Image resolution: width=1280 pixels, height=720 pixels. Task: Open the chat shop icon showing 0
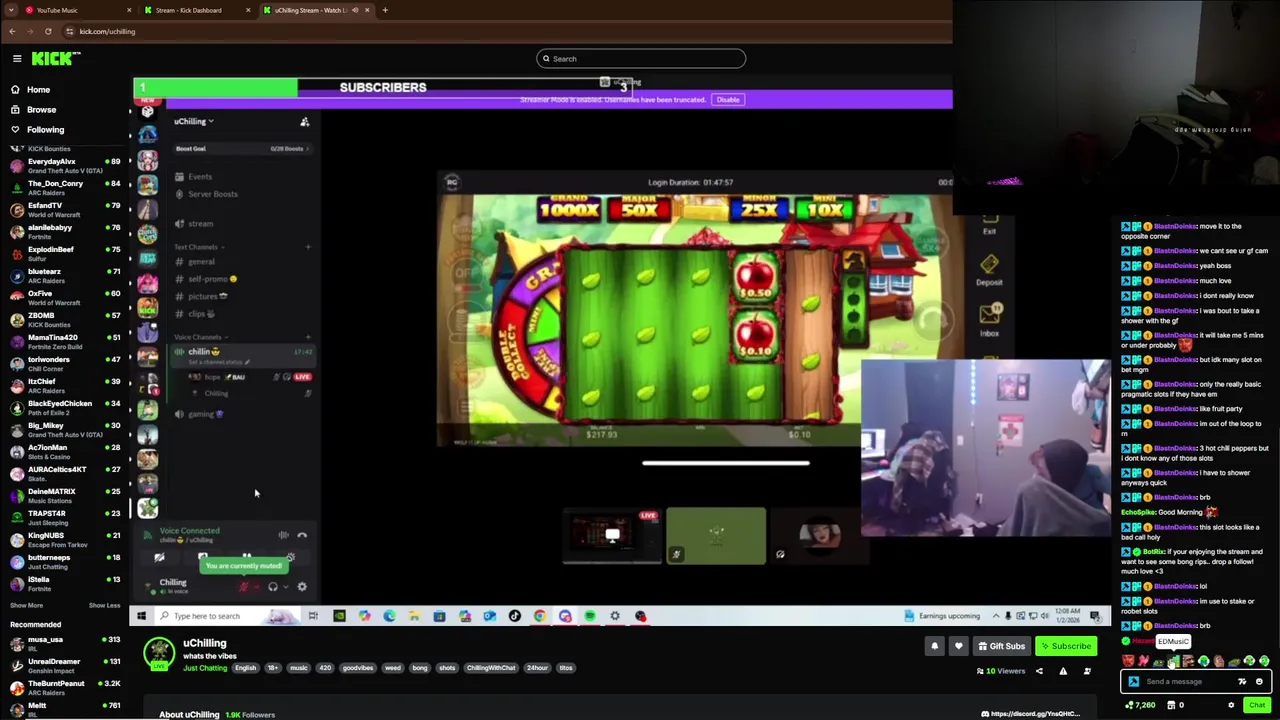1175,705
